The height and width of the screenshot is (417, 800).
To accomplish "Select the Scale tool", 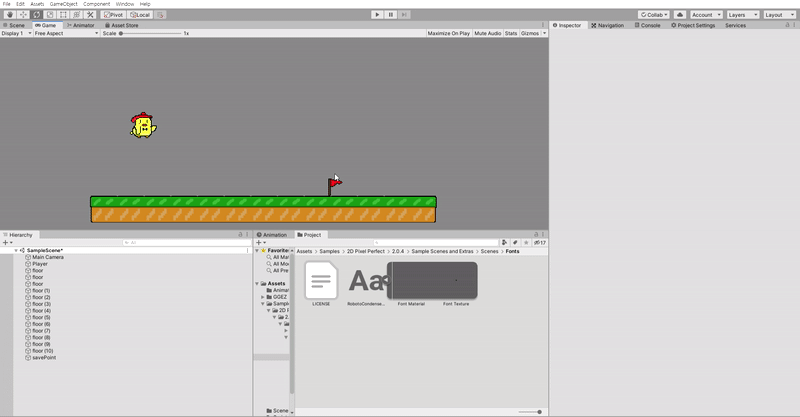I will tap(50, 15).
